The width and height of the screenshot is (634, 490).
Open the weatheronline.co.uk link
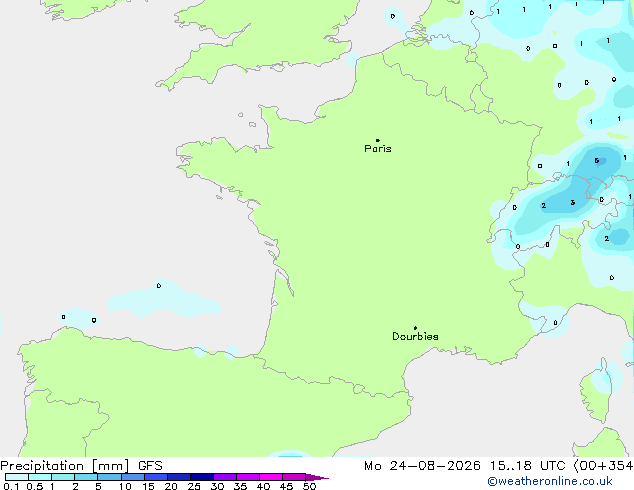tap(550, 481)
